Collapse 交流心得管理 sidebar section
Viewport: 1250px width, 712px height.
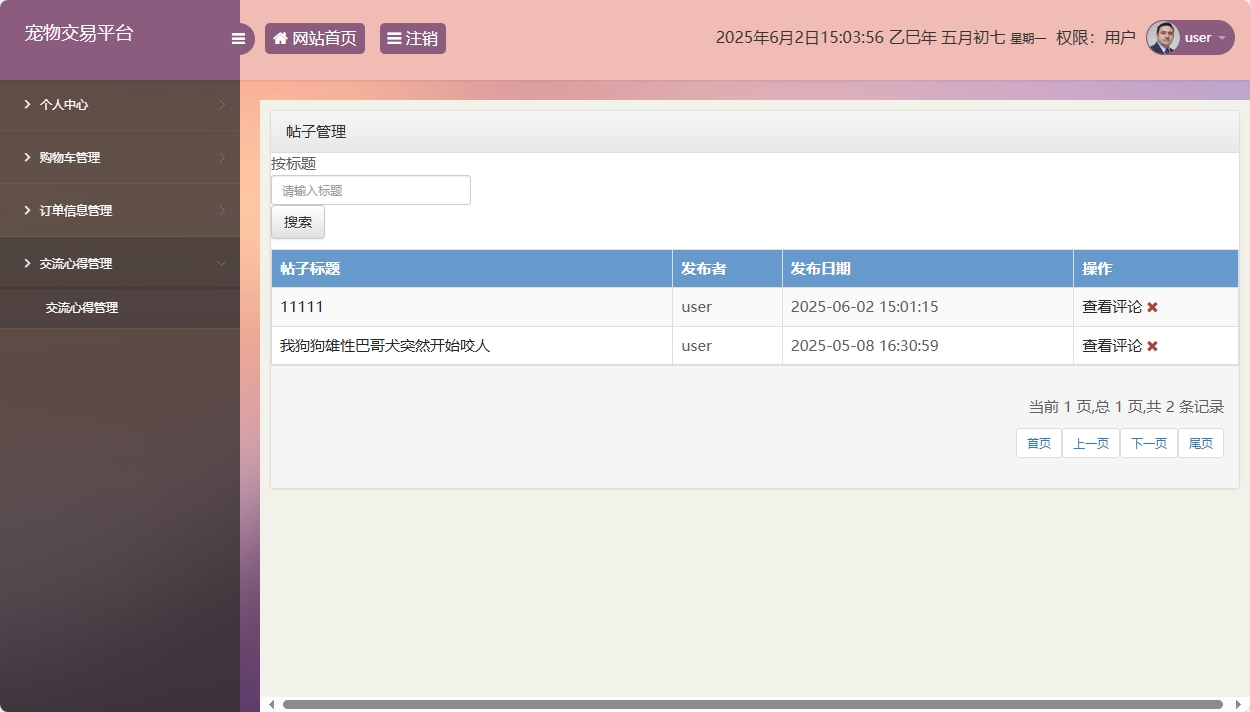[x=120, y=263]
